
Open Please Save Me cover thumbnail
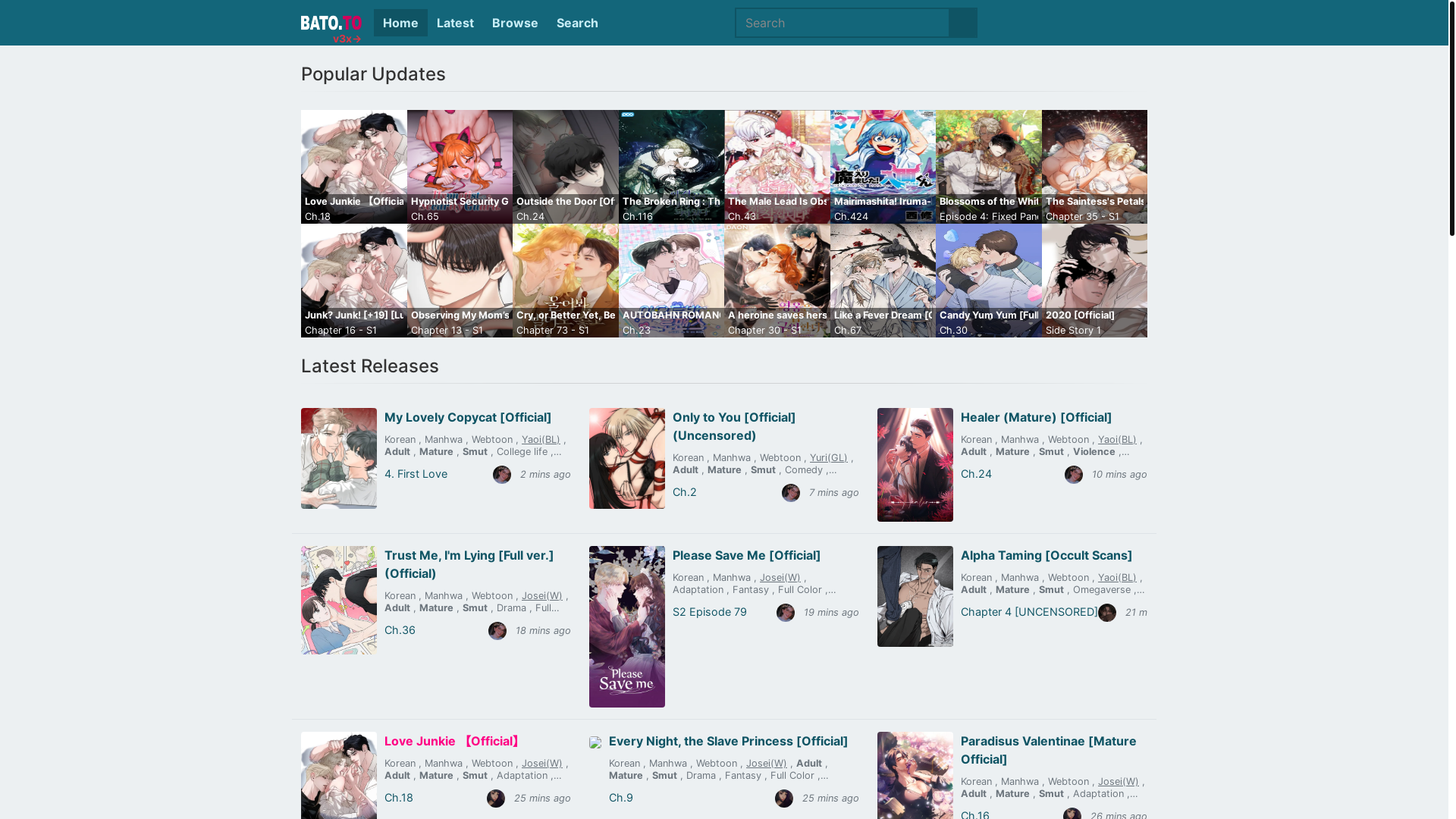coord(627,626)
